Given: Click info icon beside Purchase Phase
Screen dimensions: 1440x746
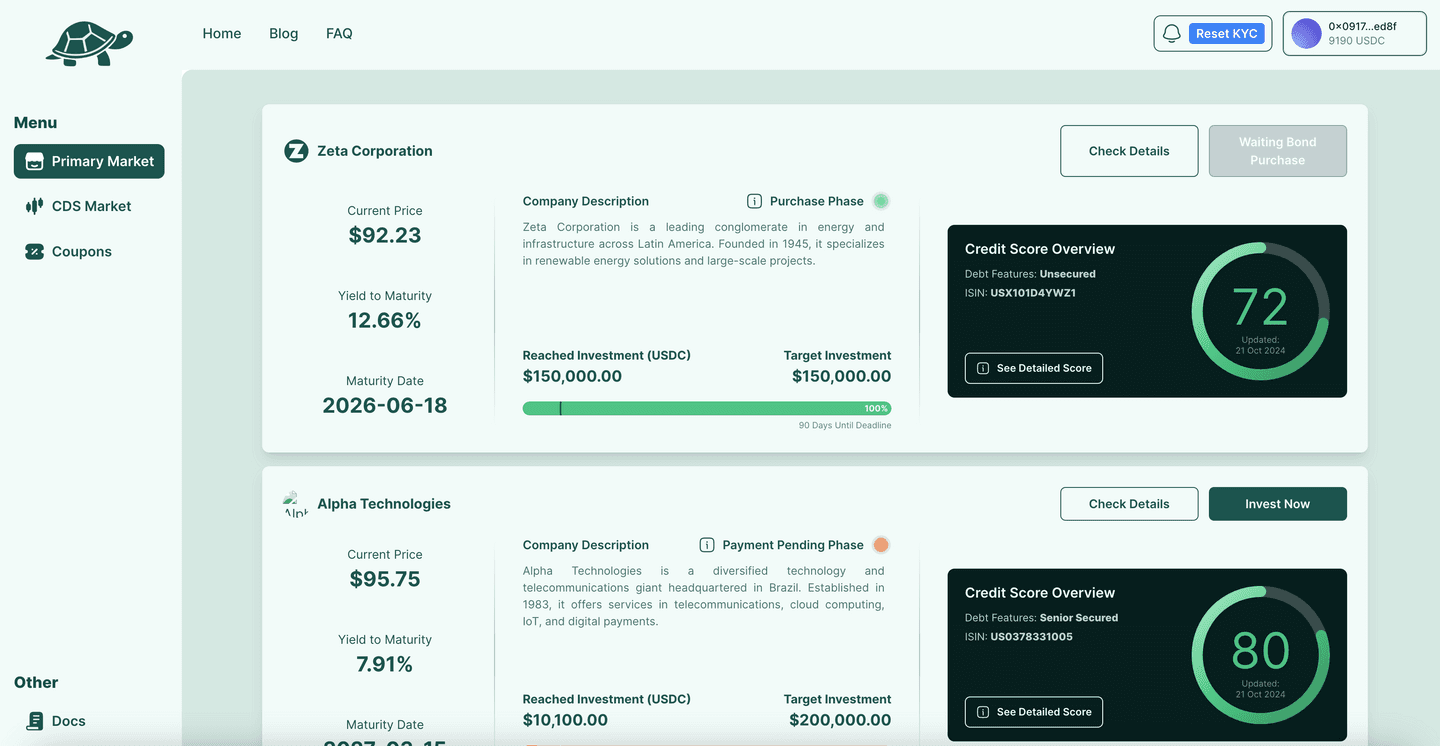Looking at the screenshot, I should coord(755,201).
